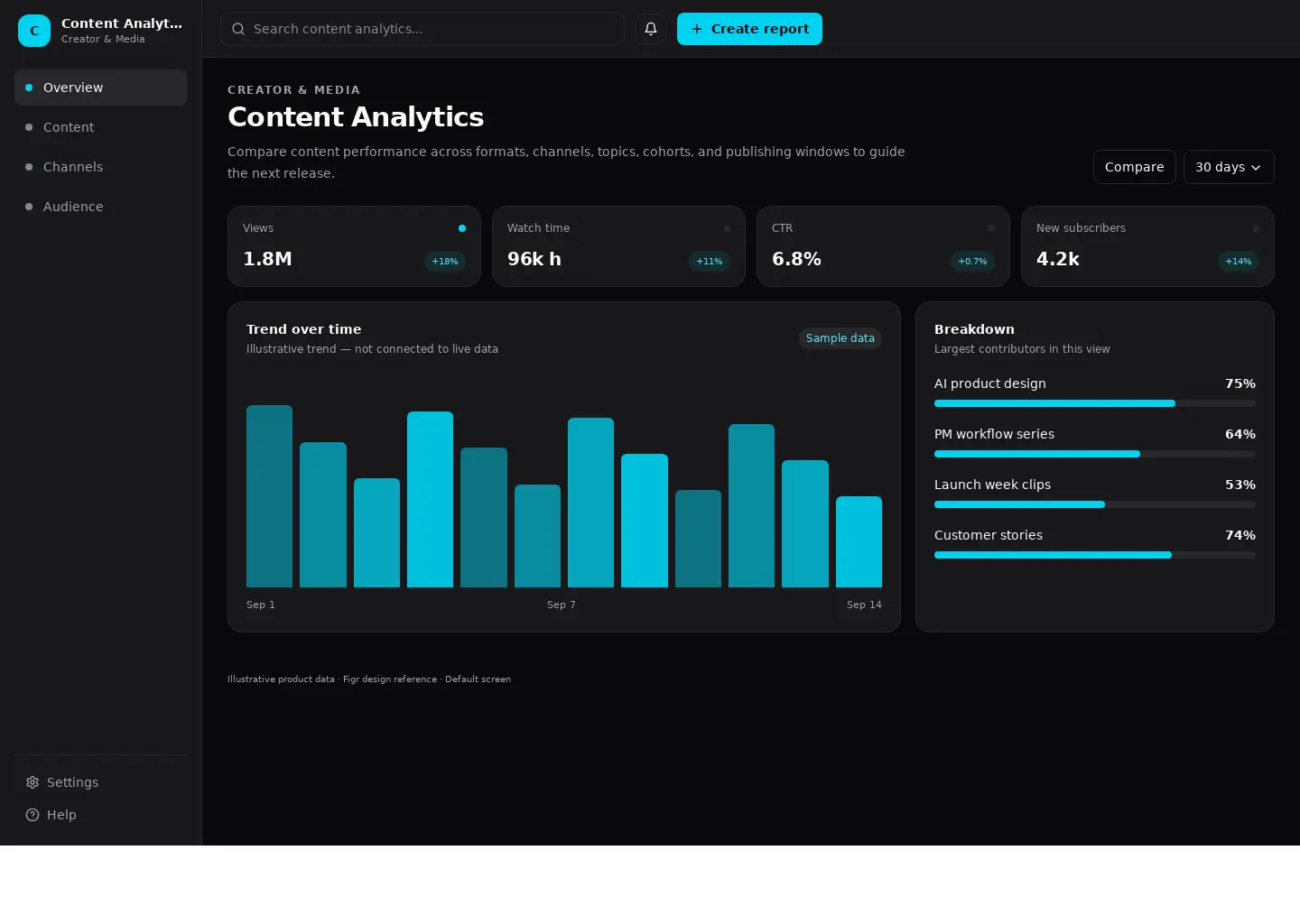
Task: Click the 1.8M views value
Action: coord(267,259)
